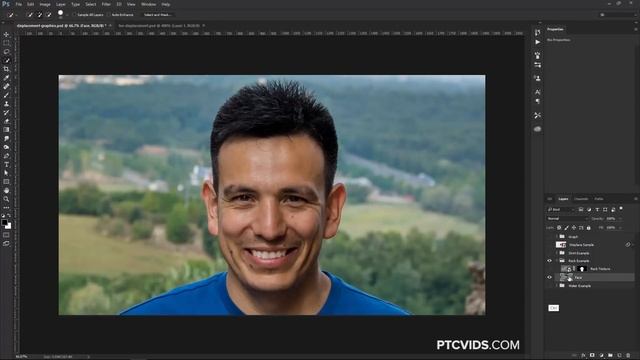Turn layer filtering toggle on or off
Image resolution: width=640 pixels, height=360 pixels.
(621, 209)
